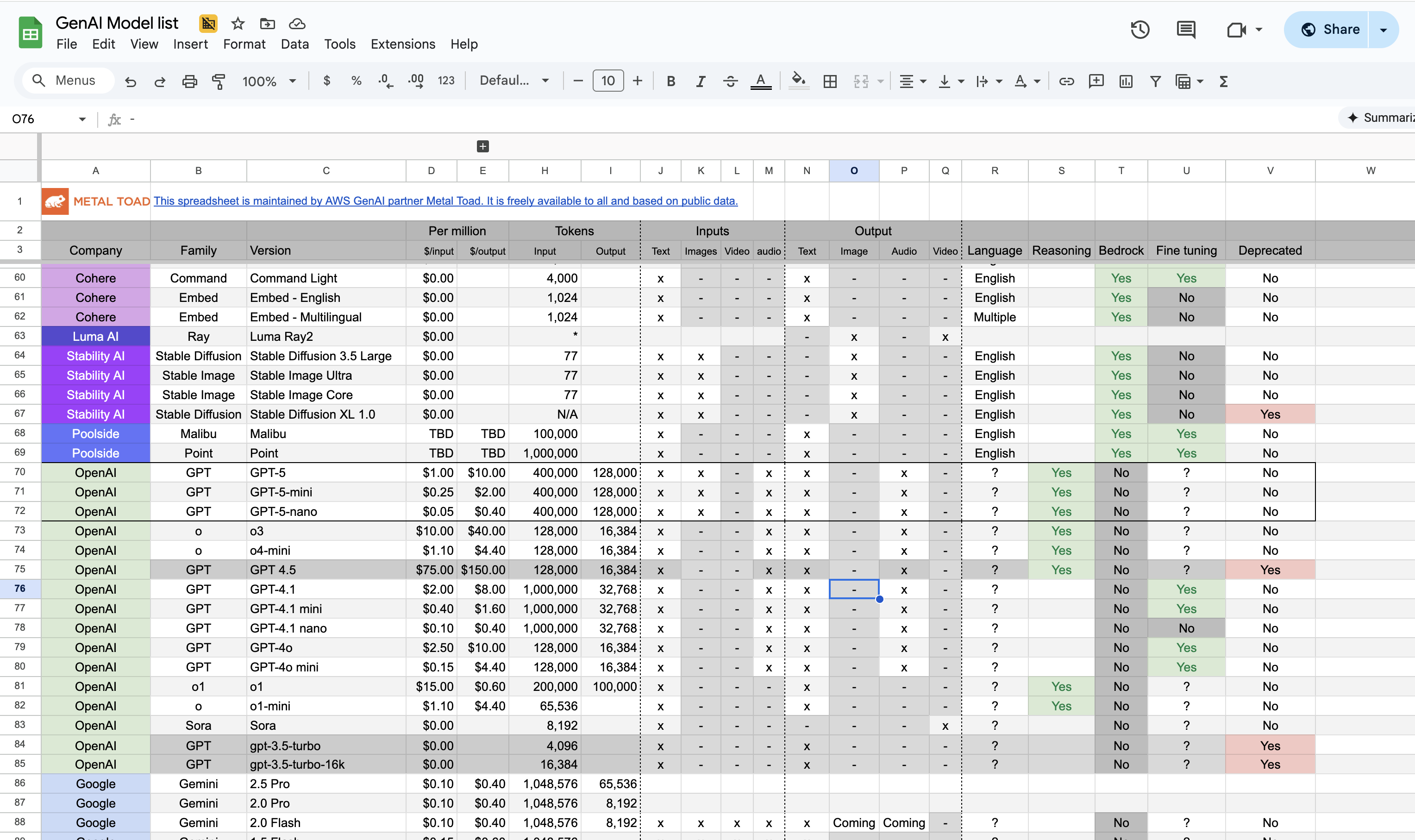
Task: Click the Redo icon in toolbar
Action: [x=160, y=81]
